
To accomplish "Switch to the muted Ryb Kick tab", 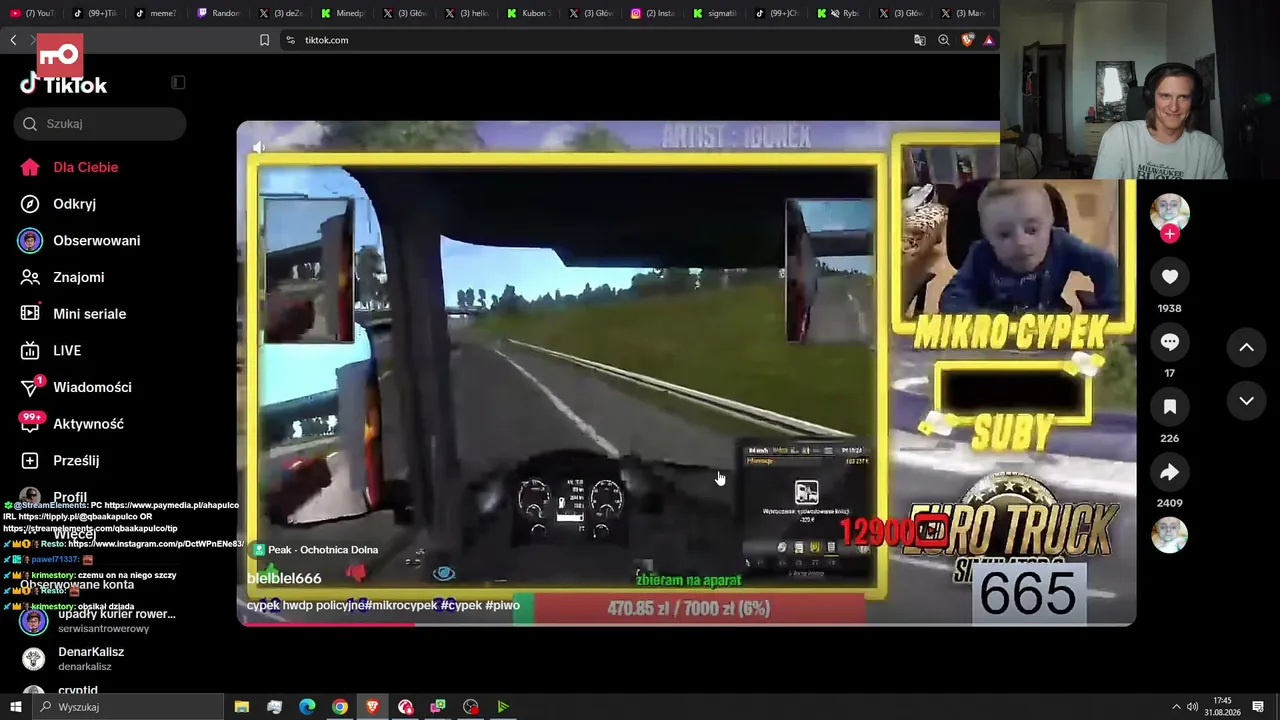I will (839, 13).
